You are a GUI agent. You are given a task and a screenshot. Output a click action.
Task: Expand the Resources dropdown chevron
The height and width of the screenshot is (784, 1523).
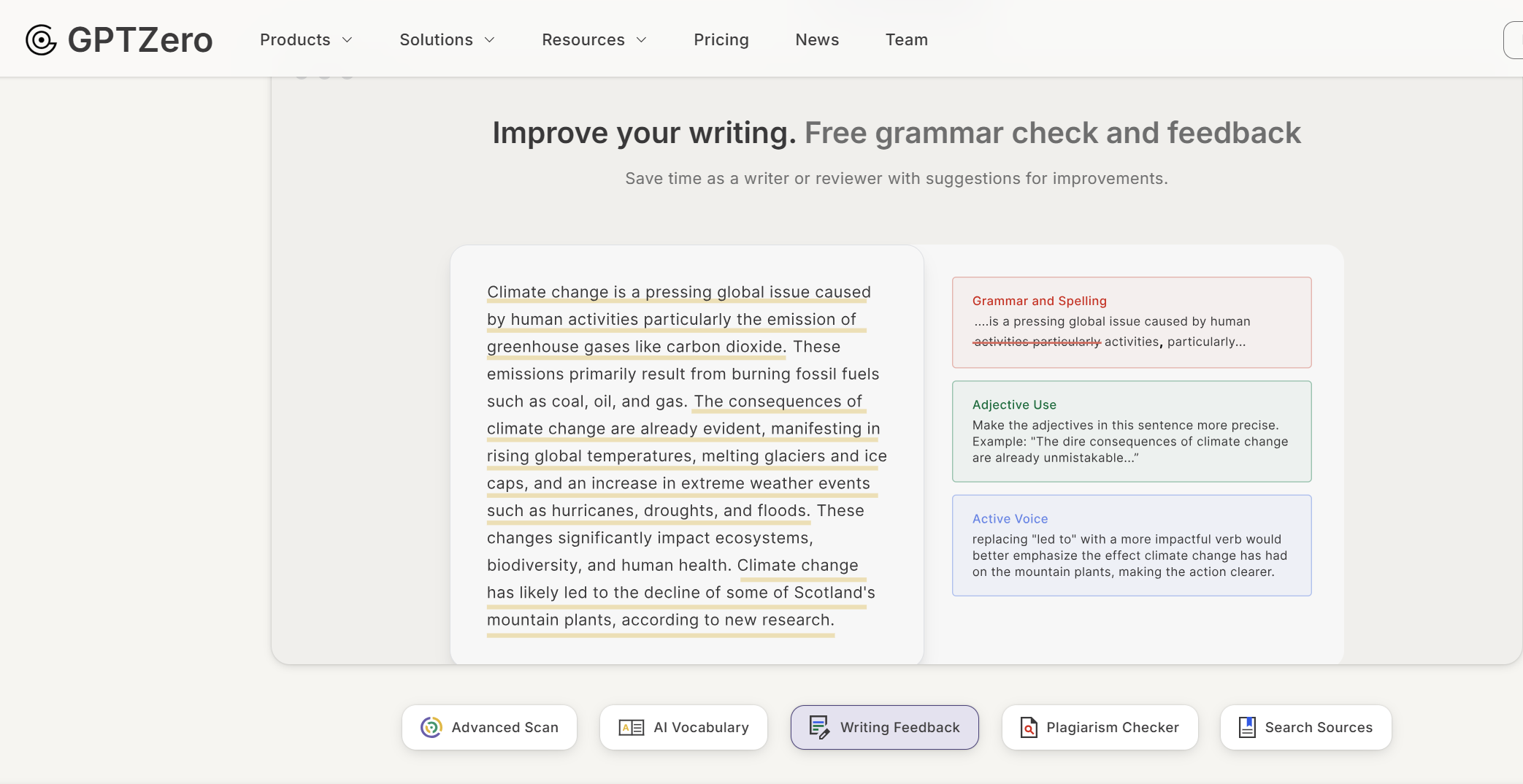642,39
